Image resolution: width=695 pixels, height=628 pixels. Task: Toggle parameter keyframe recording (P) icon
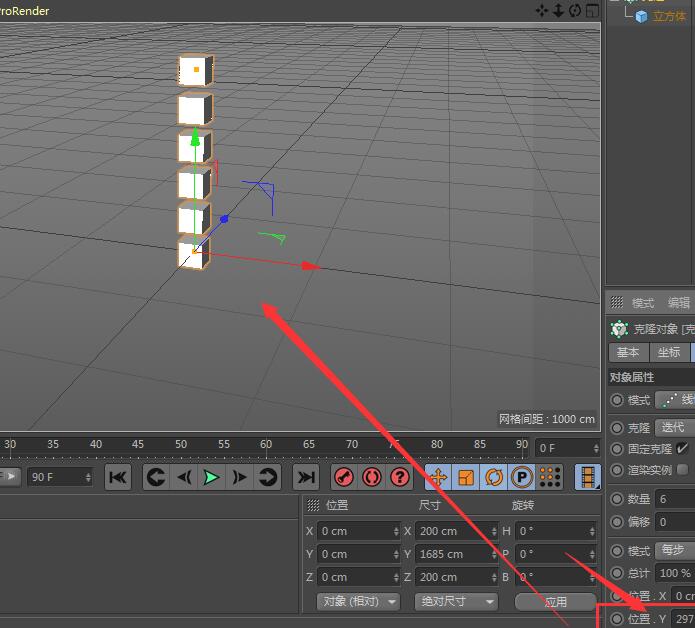pos(521,478)
